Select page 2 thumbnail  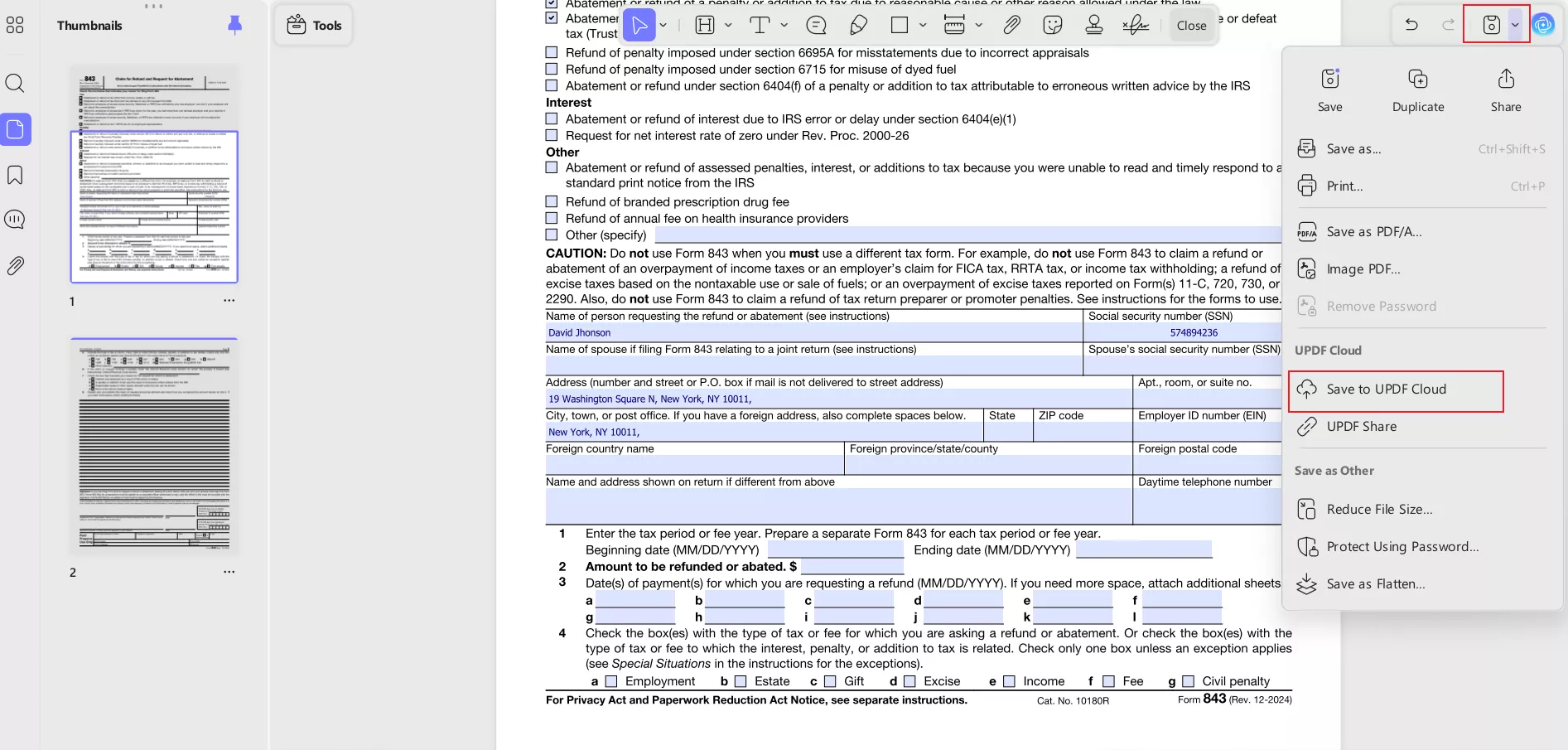coord(154,448)
